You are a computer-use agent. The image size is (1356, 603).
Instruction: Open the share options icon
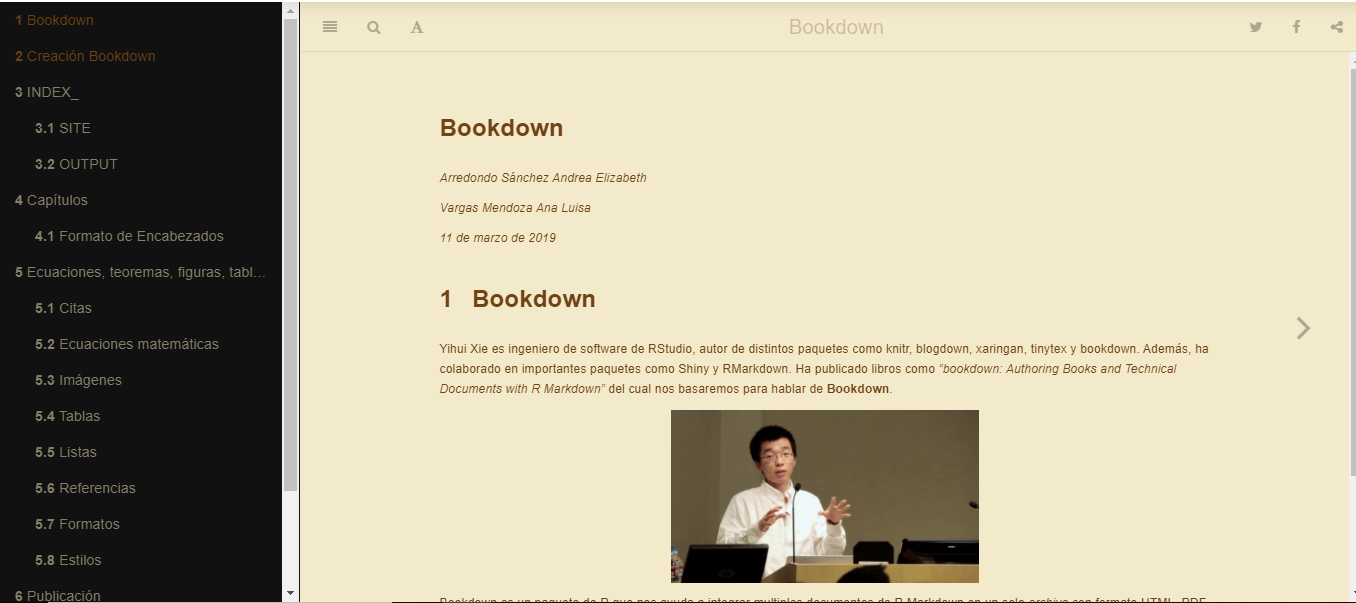coord(1336,27)
